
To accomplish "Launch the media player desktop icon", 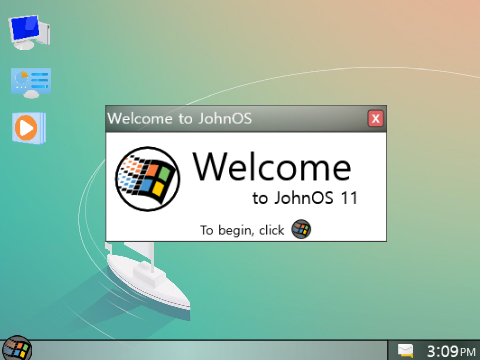I will [29, 128].
